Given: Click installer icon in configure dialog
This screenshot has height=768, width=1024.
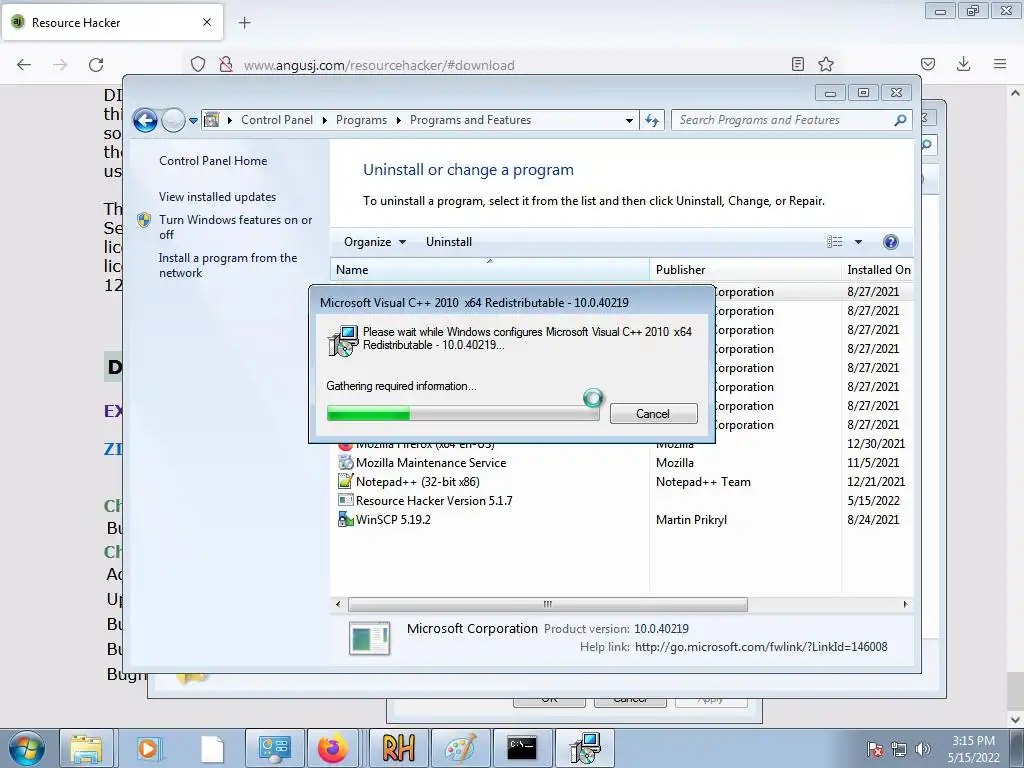Looking at the screenshot, I should point(344,341).
